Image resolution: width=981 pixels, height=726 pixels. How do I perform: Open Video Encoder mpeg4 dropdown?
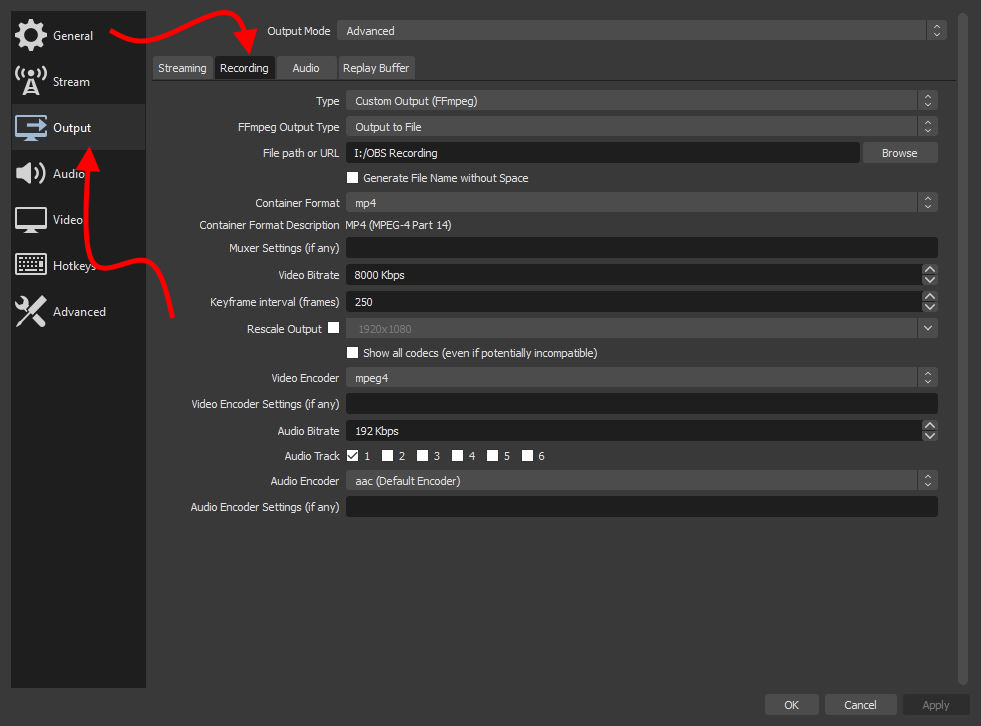(642, 378)
